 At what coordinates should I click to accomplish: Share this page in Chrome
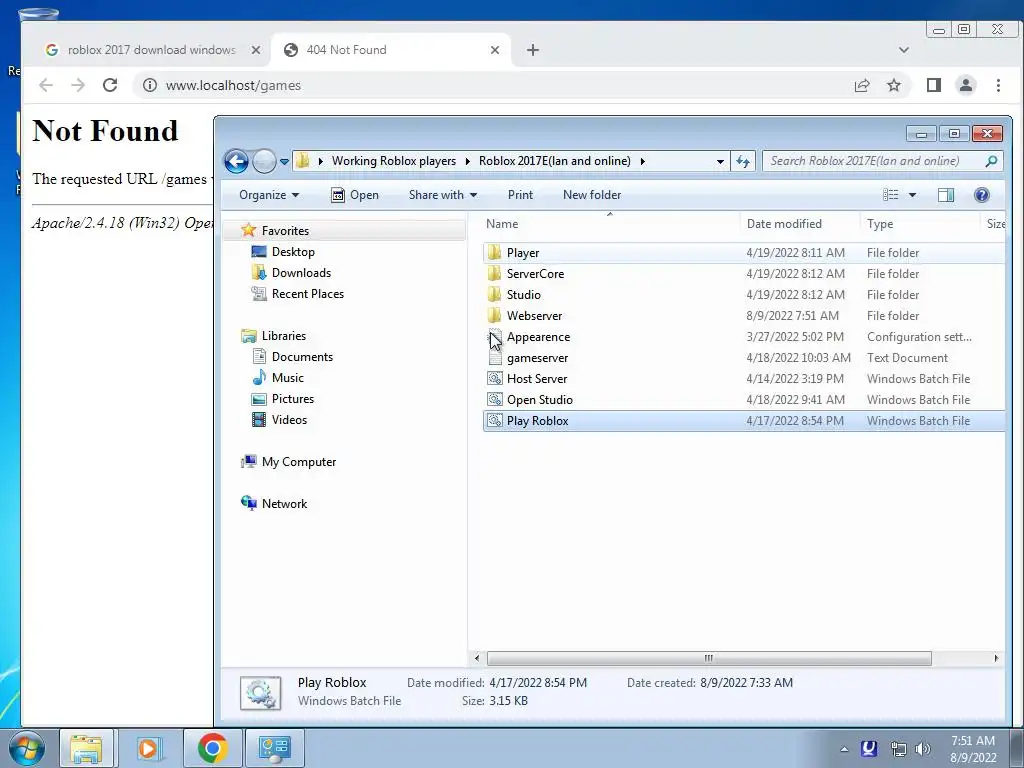862,85
